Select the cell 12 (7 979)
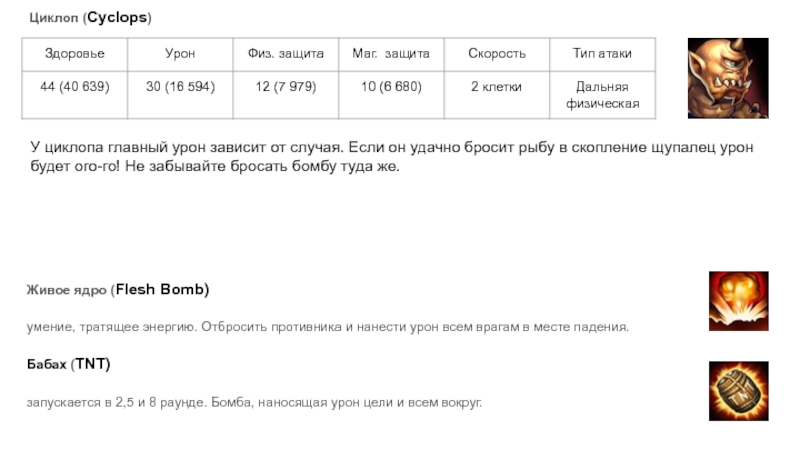This screenshot has height=450, width=800. tap(286, 87)
